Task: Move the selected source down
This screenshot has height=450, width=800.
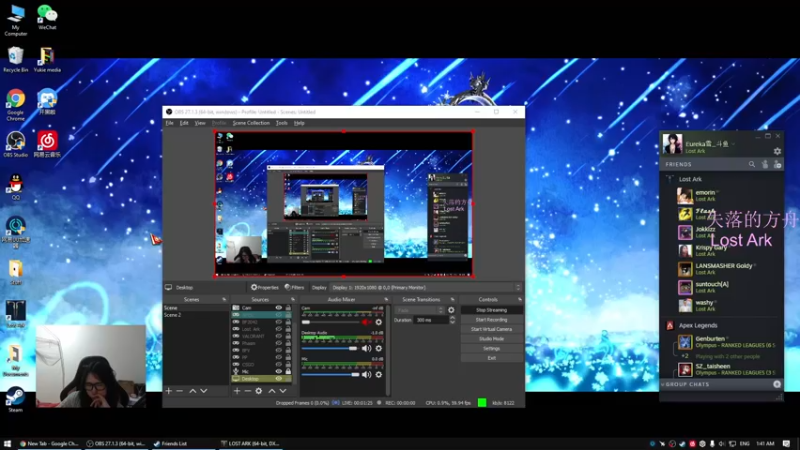Action: [283, 391]
